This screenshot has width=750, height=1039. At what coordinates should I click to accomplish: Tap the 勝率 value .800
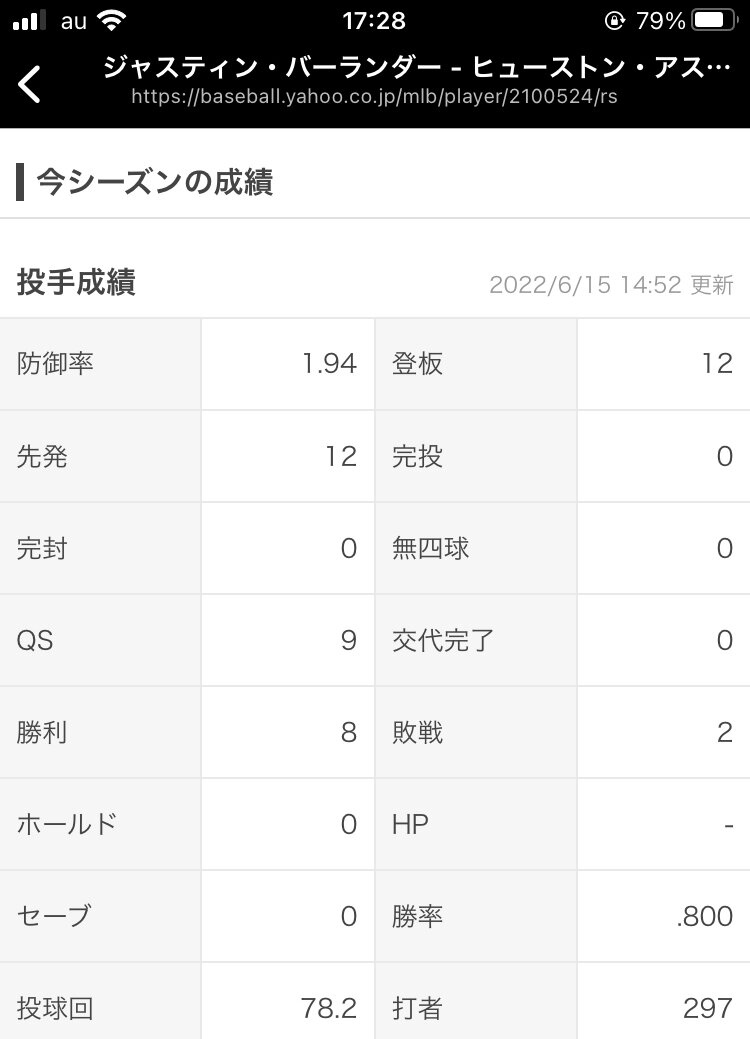703,916
